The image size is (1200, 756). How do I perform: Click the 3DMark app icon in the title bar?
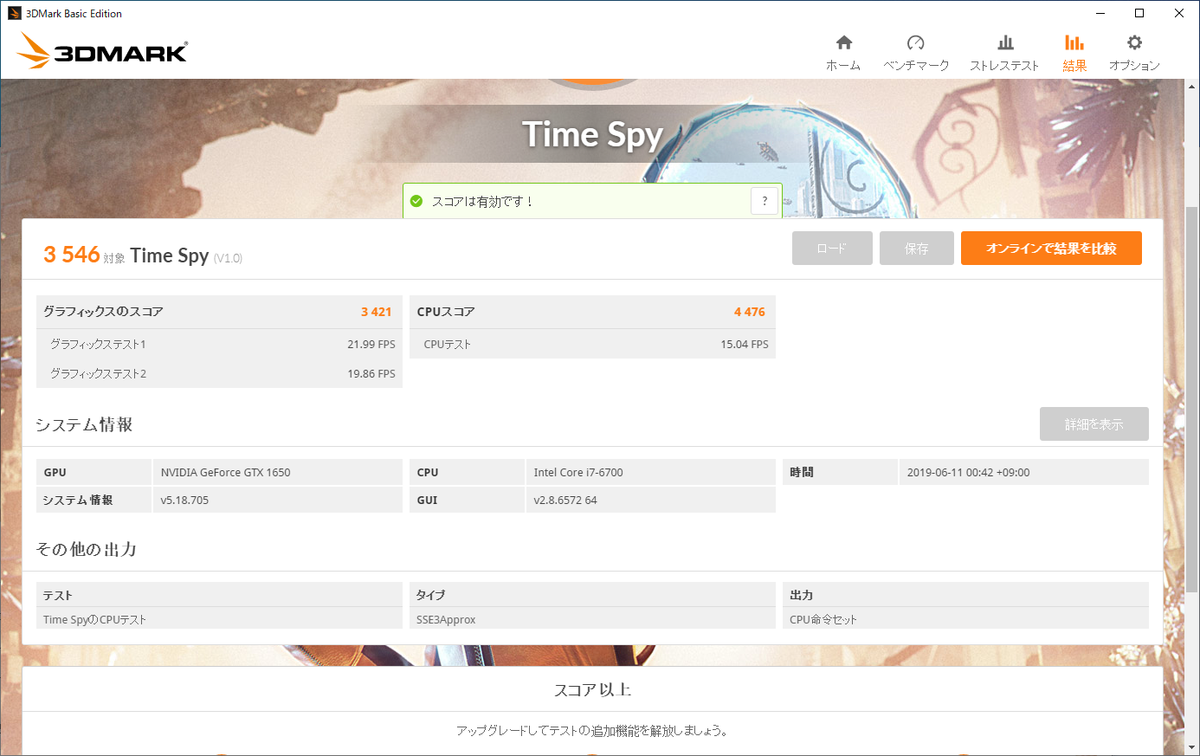pyautogui.click(x=15, y=13)
